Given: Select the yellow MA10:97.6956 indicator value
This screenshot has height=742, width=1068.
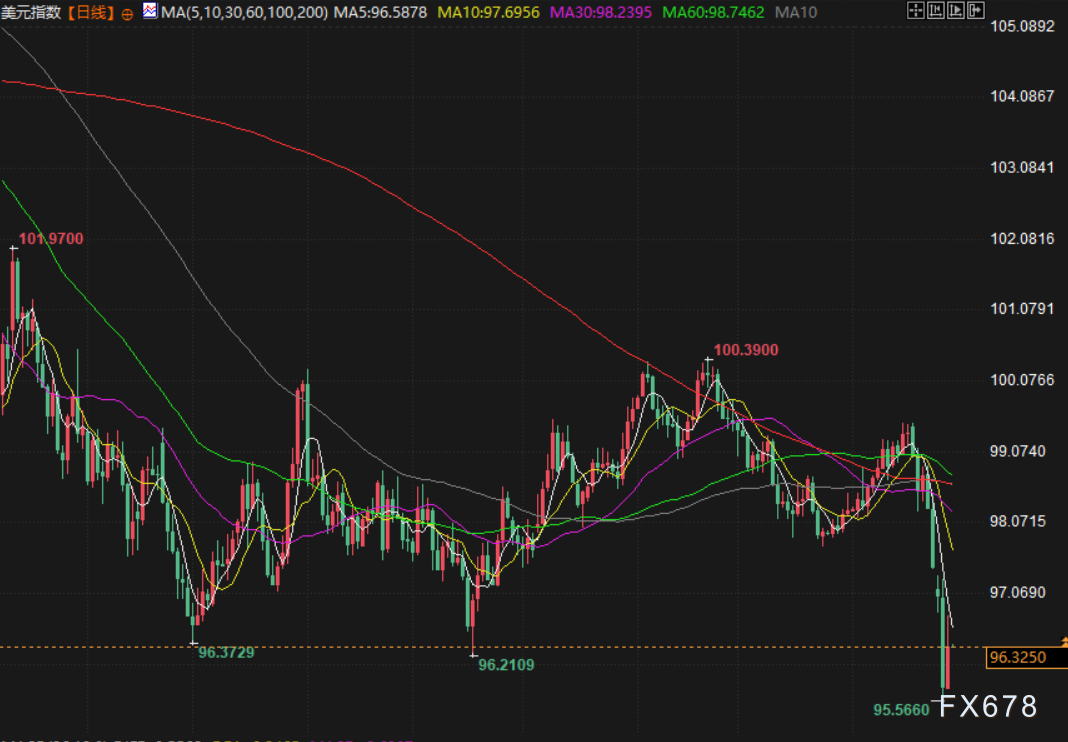Looking at the screenshot, I should coord(488,13).
